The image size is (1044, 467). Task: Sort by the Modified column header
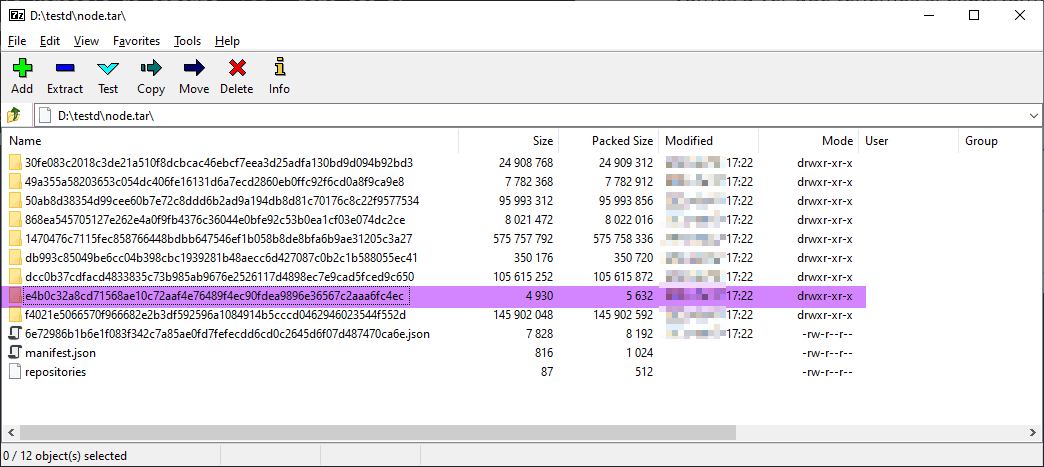click(689, 141)
